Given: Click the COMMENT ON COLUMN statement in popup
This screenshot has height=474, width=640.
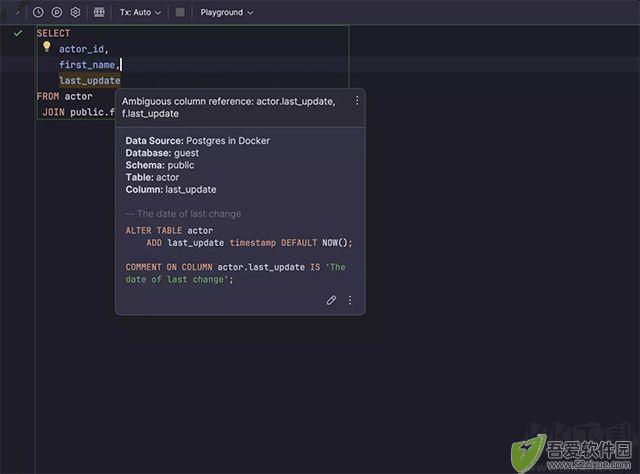Looking at the screenshot, I should click(236, 273).
